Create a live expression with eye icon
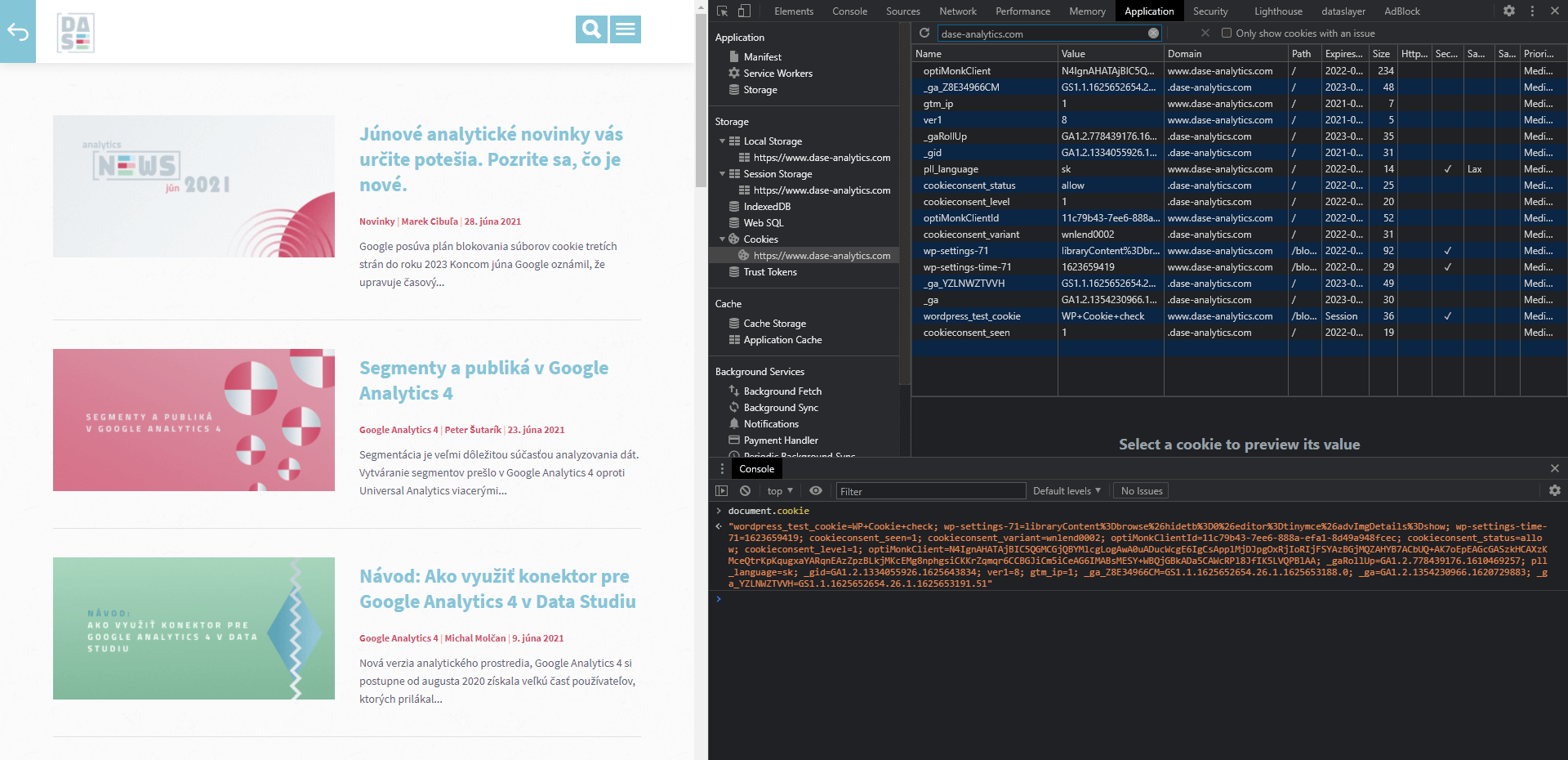1568x760 pixels. coord(816,490)
